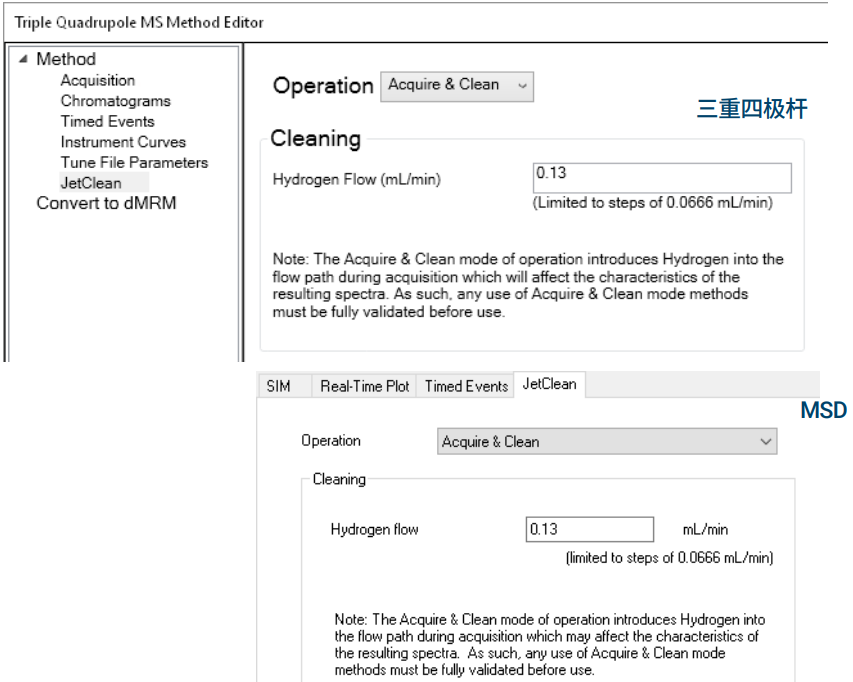Click the MSD Hydrogen flow input box

click(x=590, y=529)
